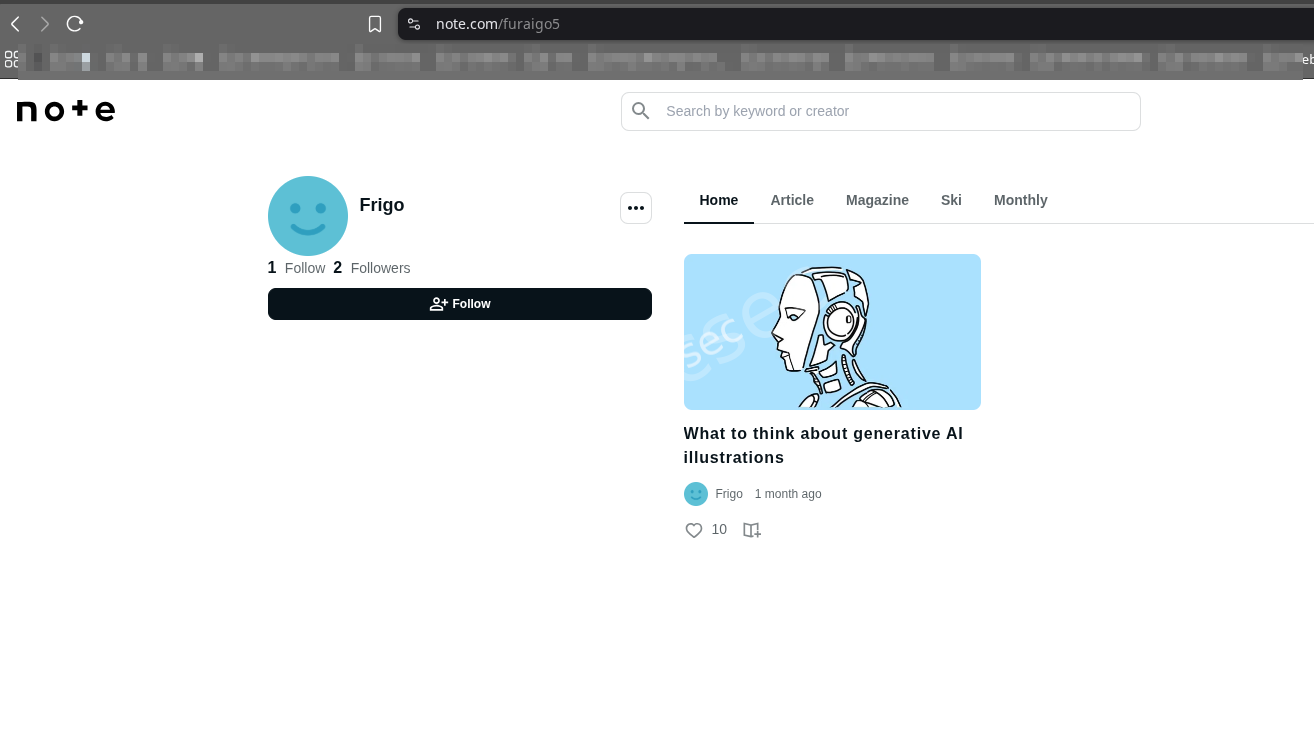The width and height of the screenshot is (1314, 741).
Task: Open the Magazine tab
Action: click(877, 200)
